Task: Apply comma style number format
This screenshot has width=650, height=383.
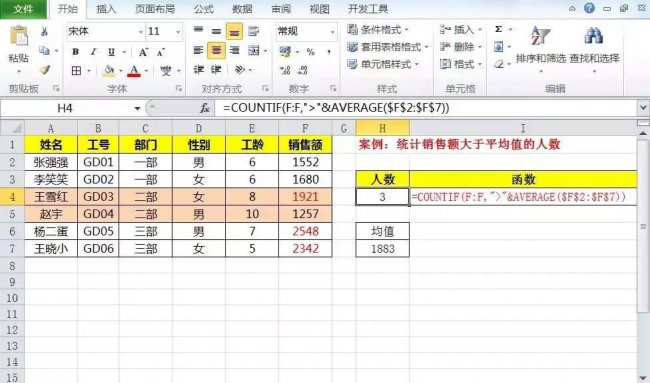Action: click(329, 52)
